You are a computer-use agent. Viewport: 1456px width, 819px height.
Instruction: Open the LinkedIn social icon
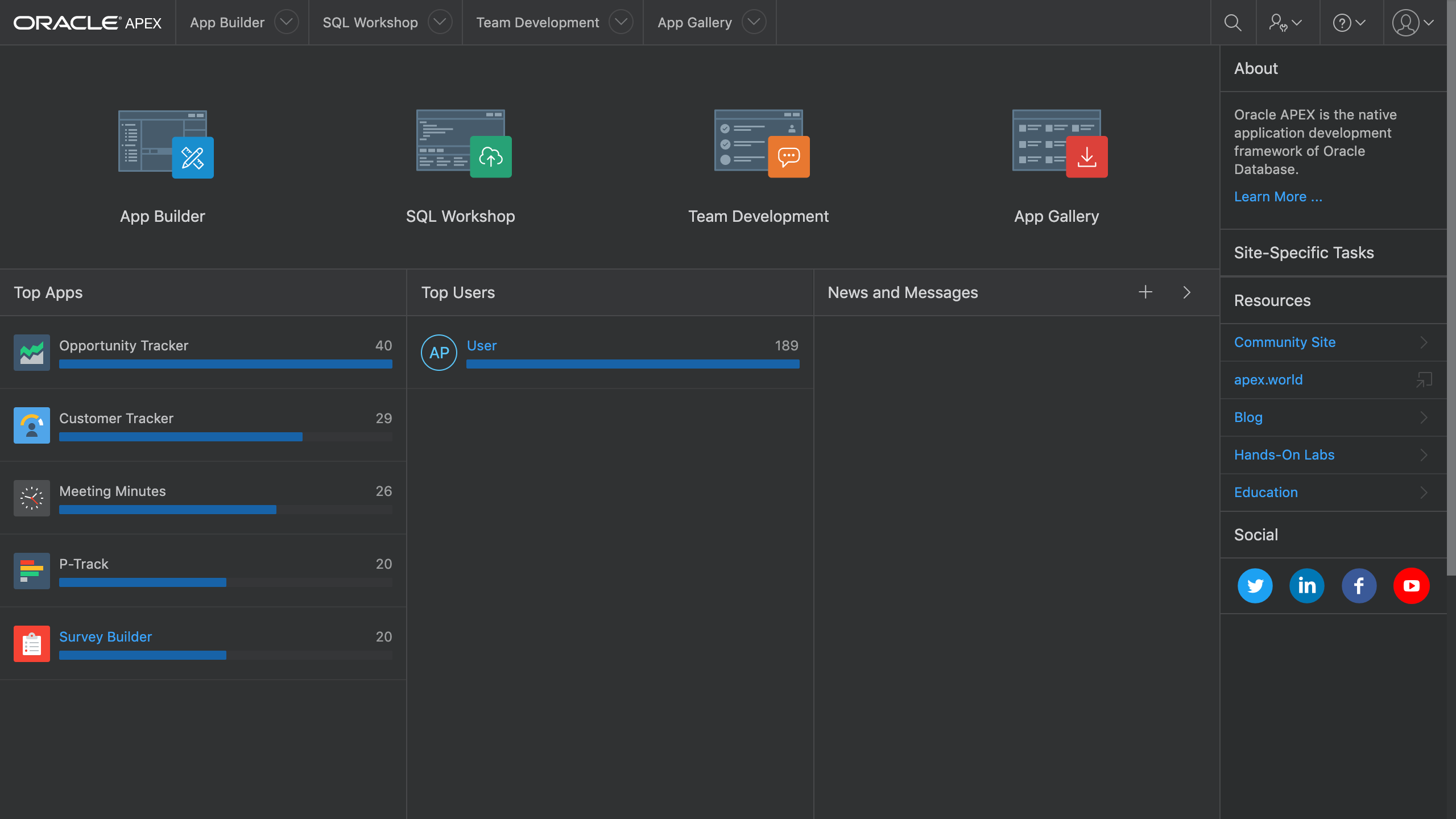coord(1306,586)
